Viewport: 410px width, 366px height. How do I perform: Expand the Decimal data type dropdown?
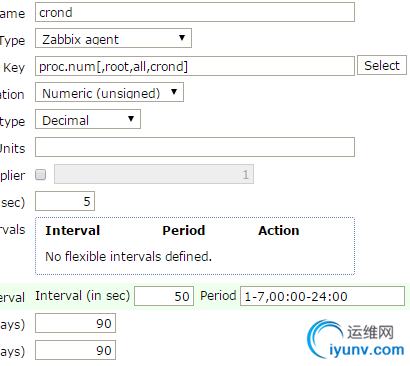(x=88, y=119)
